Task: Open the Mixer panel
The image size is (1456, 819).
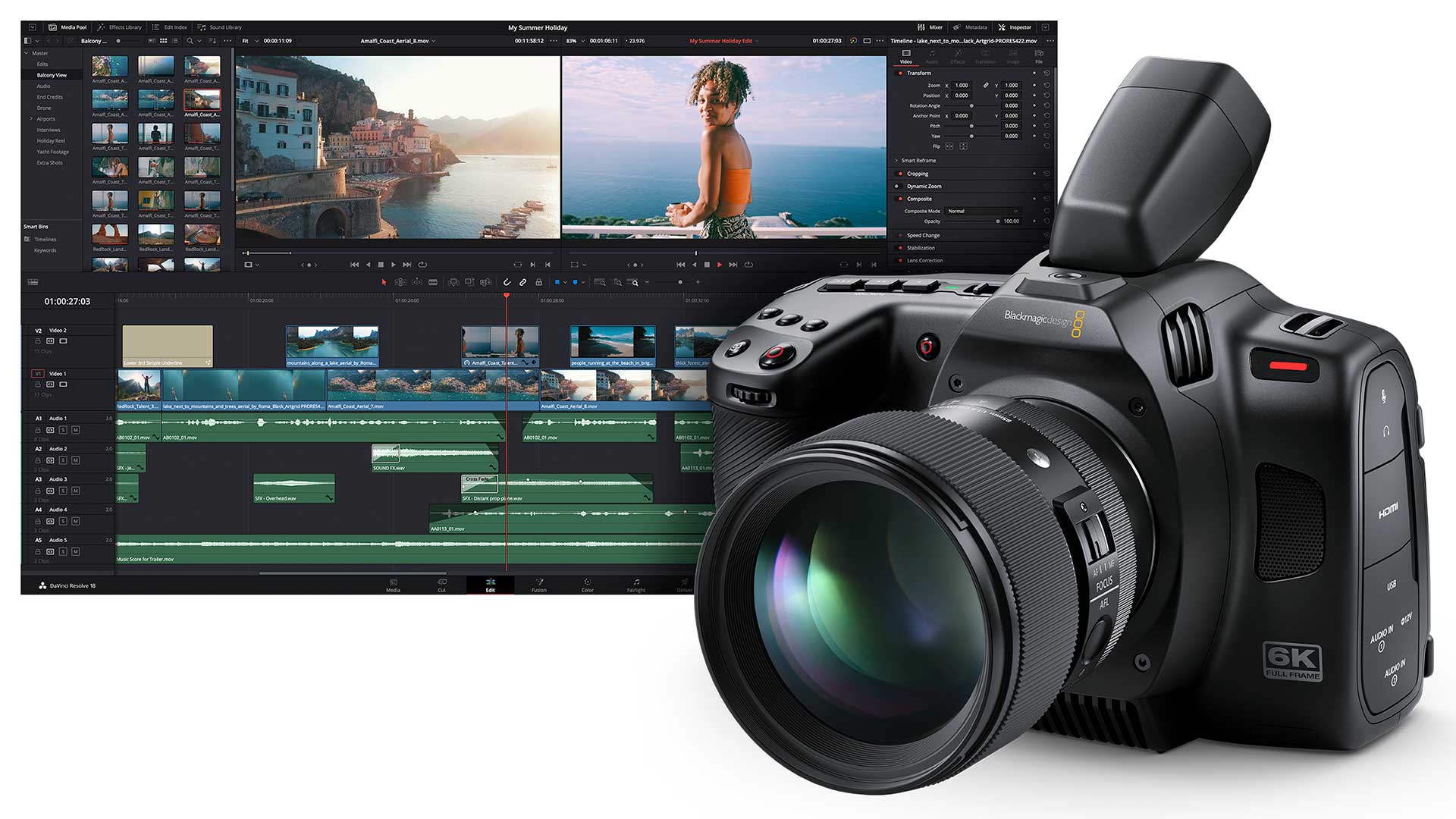Action: 930,27
